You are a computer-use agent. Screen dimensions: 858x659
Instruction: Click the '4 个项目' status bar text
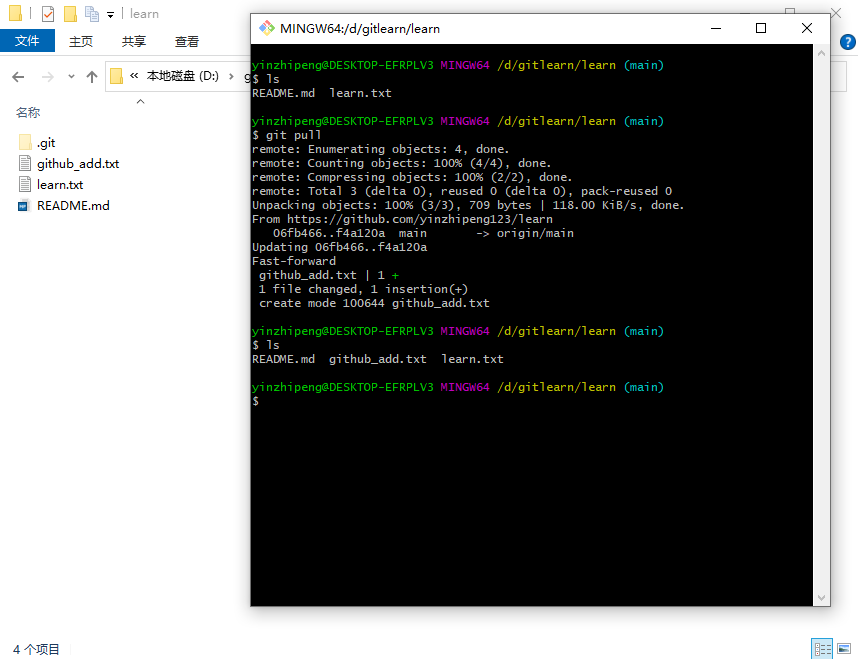(36, 650)
